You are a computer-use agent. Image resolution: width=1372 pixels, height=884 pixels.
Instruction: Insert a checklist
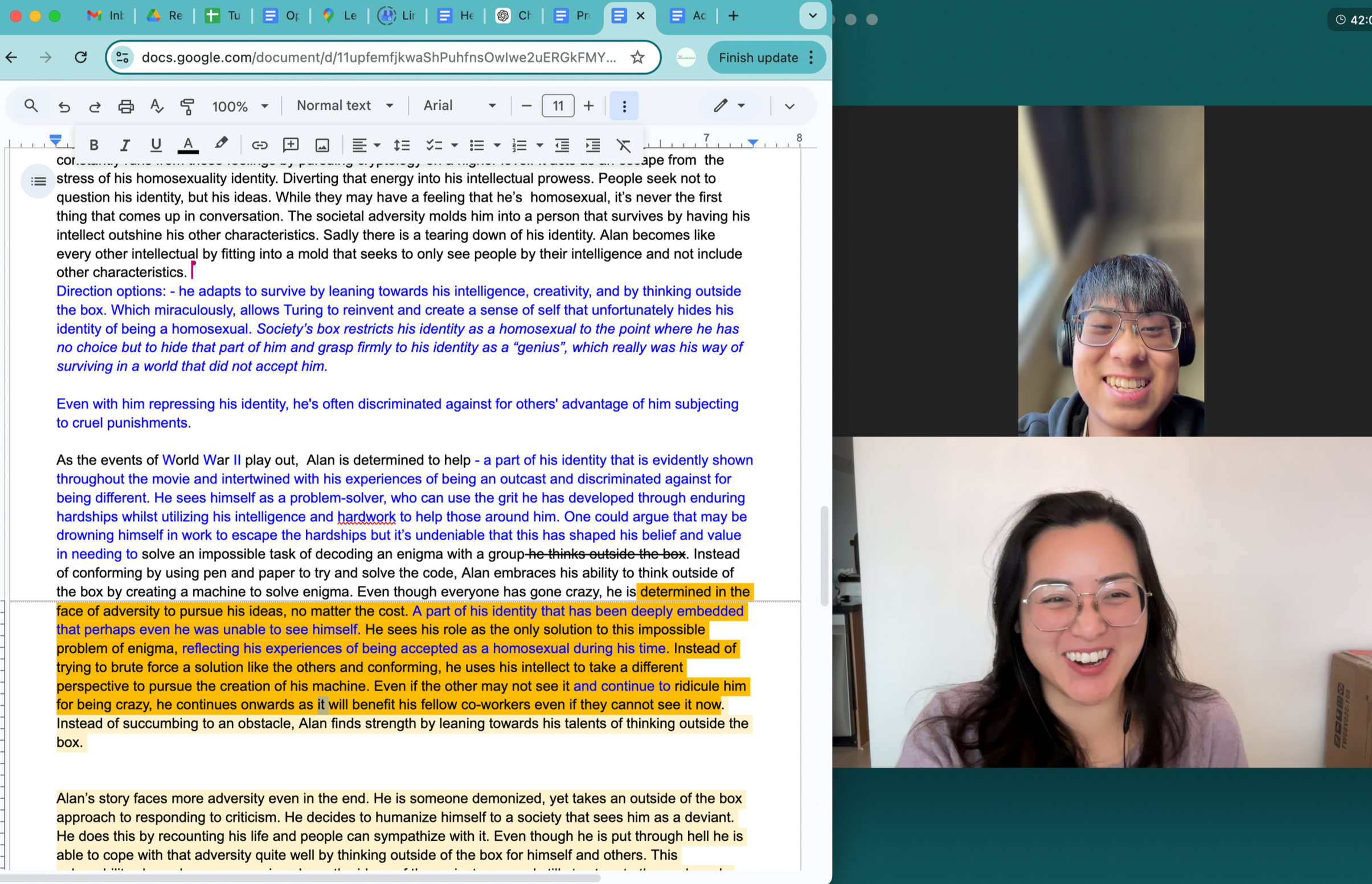[x=433, y=145]
